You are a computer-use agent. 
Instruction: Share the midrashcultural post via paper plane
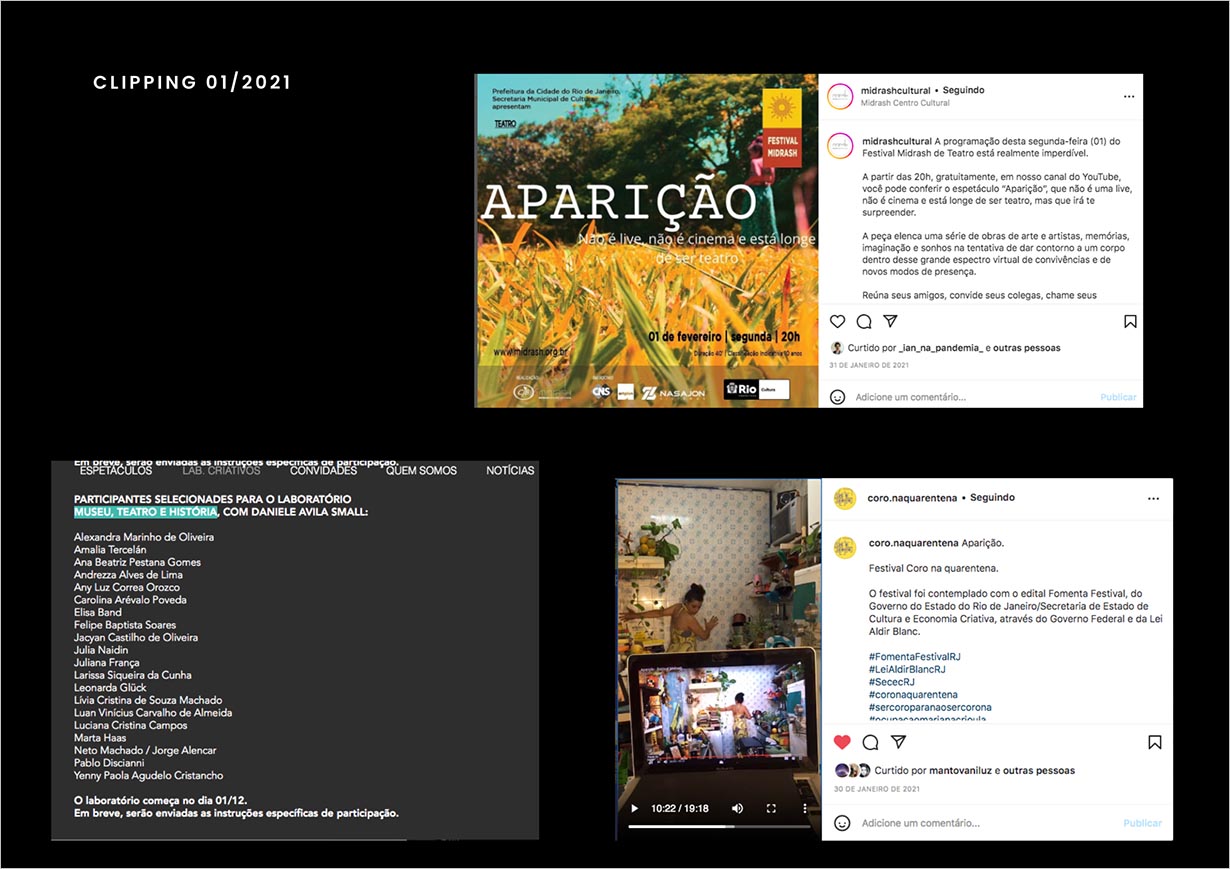point(890,321)
